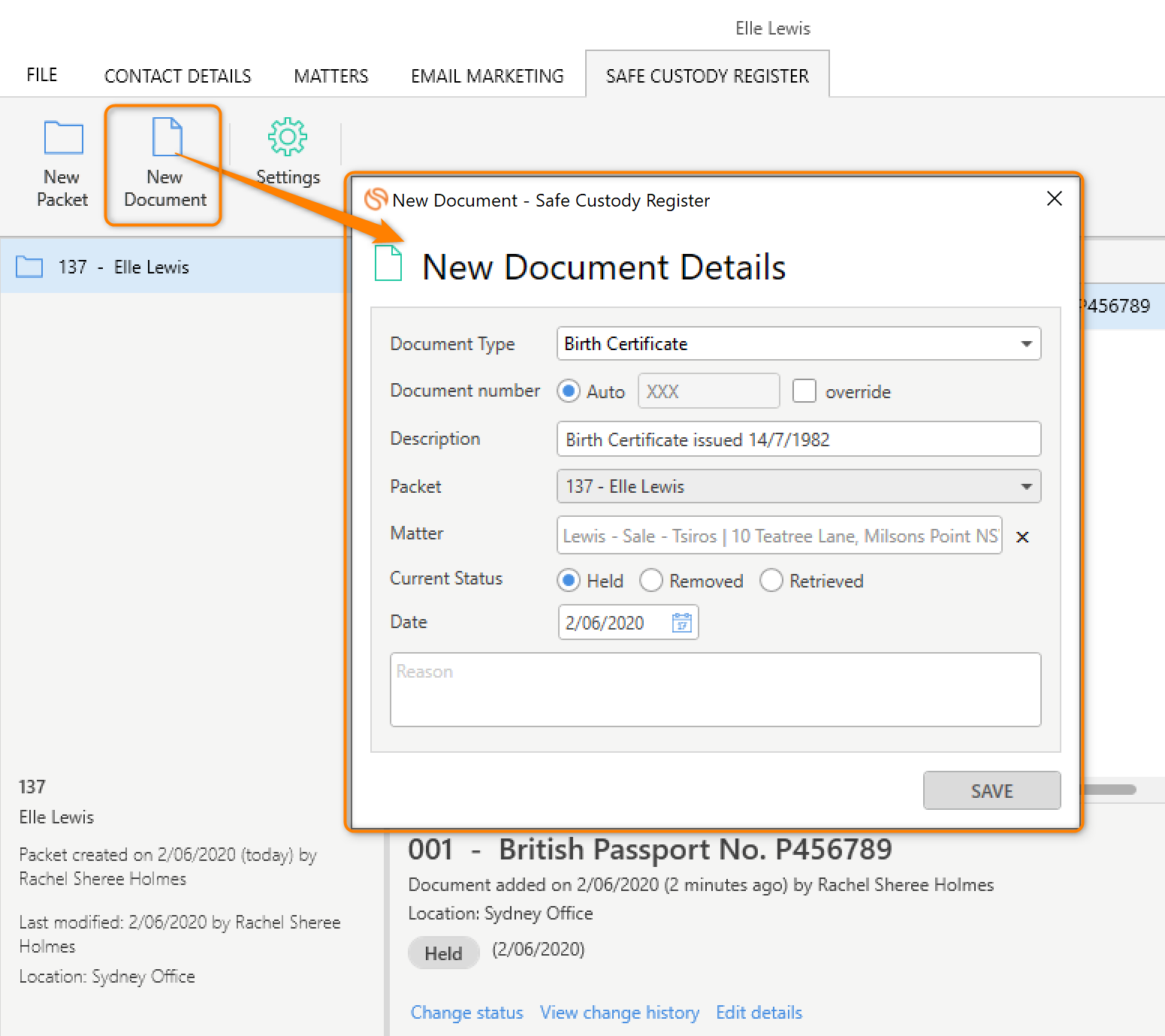Viewport: 1165px width, 1036px height.
Task: Select the New Document icon
Action: point(164,137)
